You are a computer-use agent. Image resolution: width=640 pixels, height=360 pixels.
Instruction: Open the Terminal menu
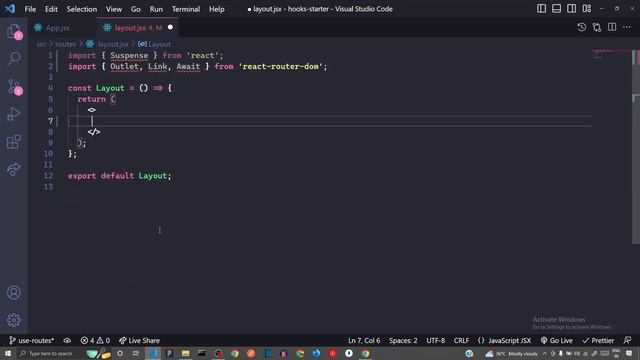(x=186, y=9)
